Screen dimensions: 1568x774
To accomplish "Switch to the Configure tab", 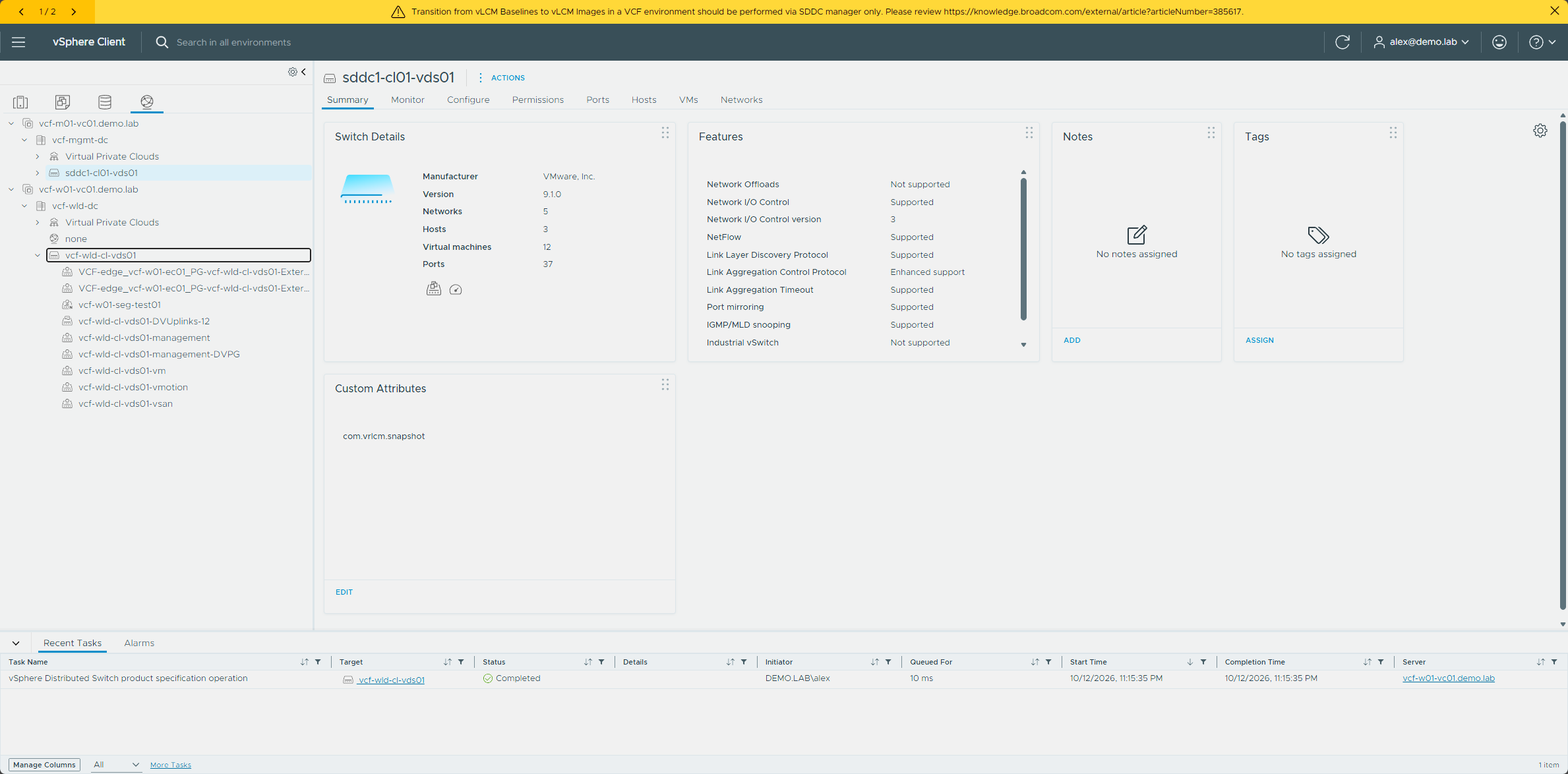I will (468, 100).
